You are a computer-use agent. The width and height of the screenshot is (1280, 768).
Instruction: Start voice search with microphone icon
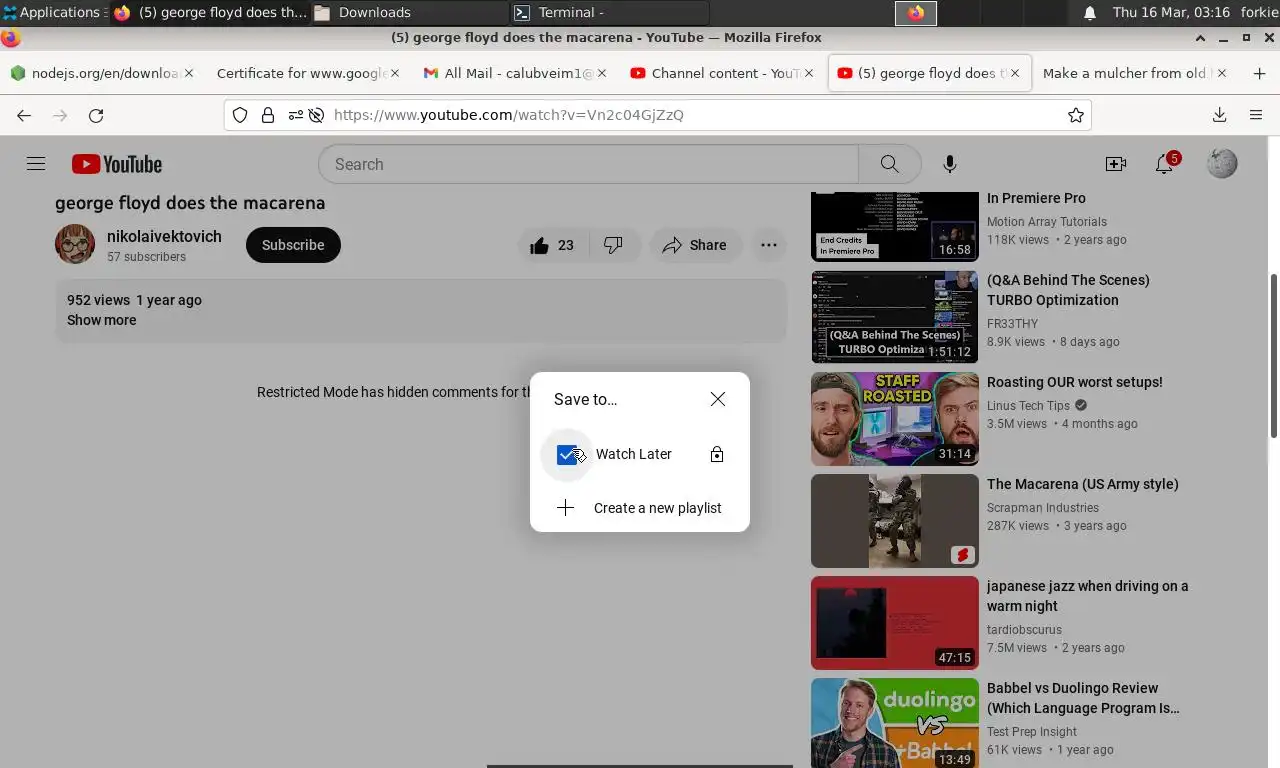(949, 164)
